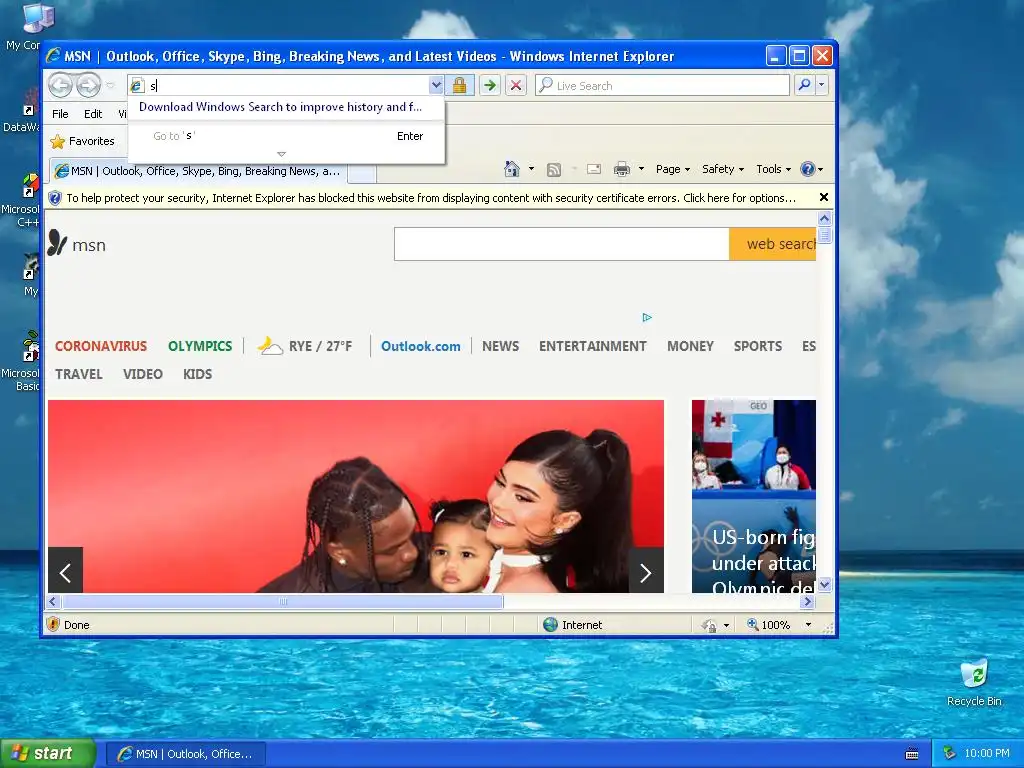Open the KIDS section link
The width and height of the screenshot is (1024, 768).
[197, 374]
